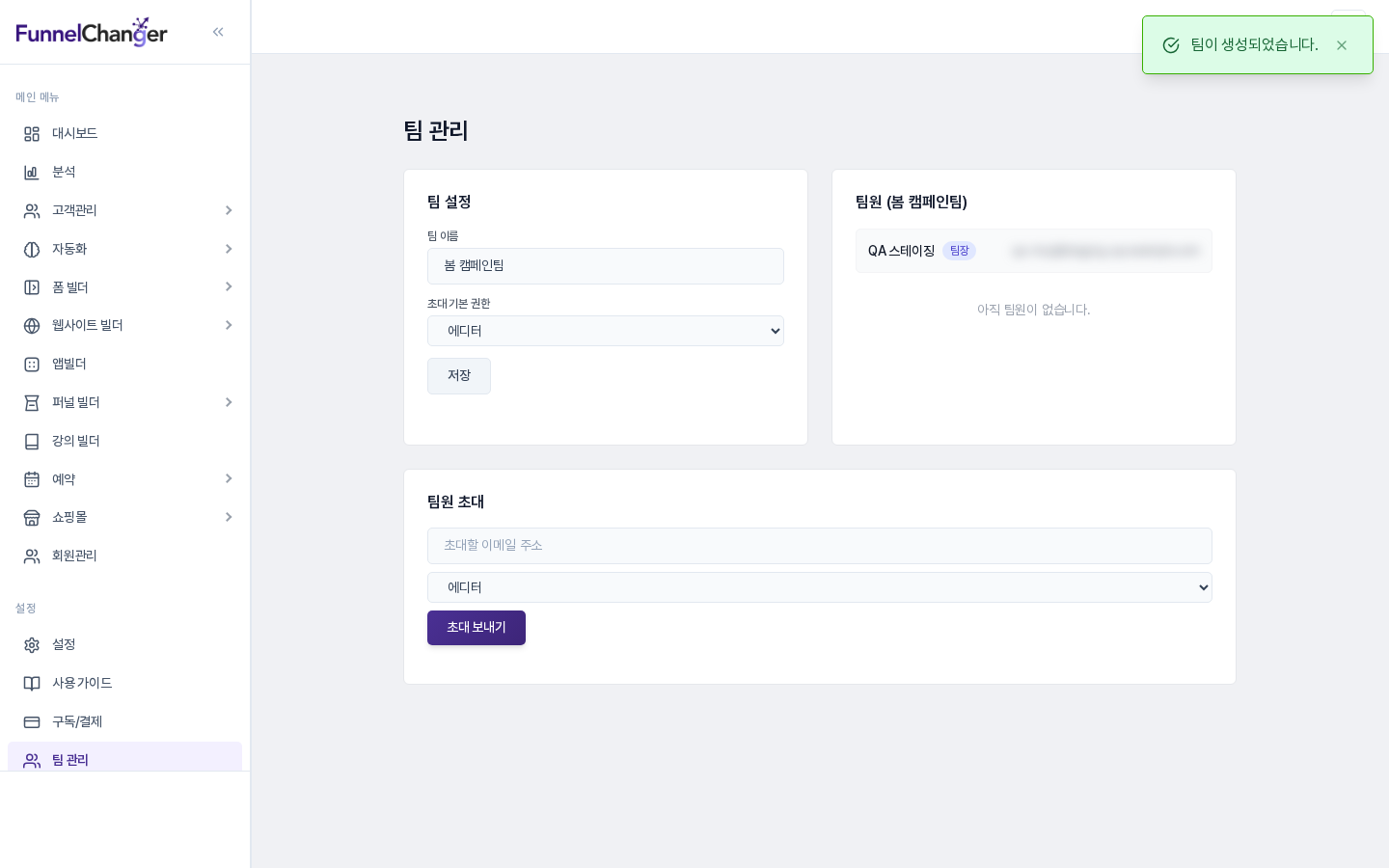Click the 웹사이트 빌더 globe icon
The image size is (1389, 868).
pyautogui.click(x=32, y=326)
